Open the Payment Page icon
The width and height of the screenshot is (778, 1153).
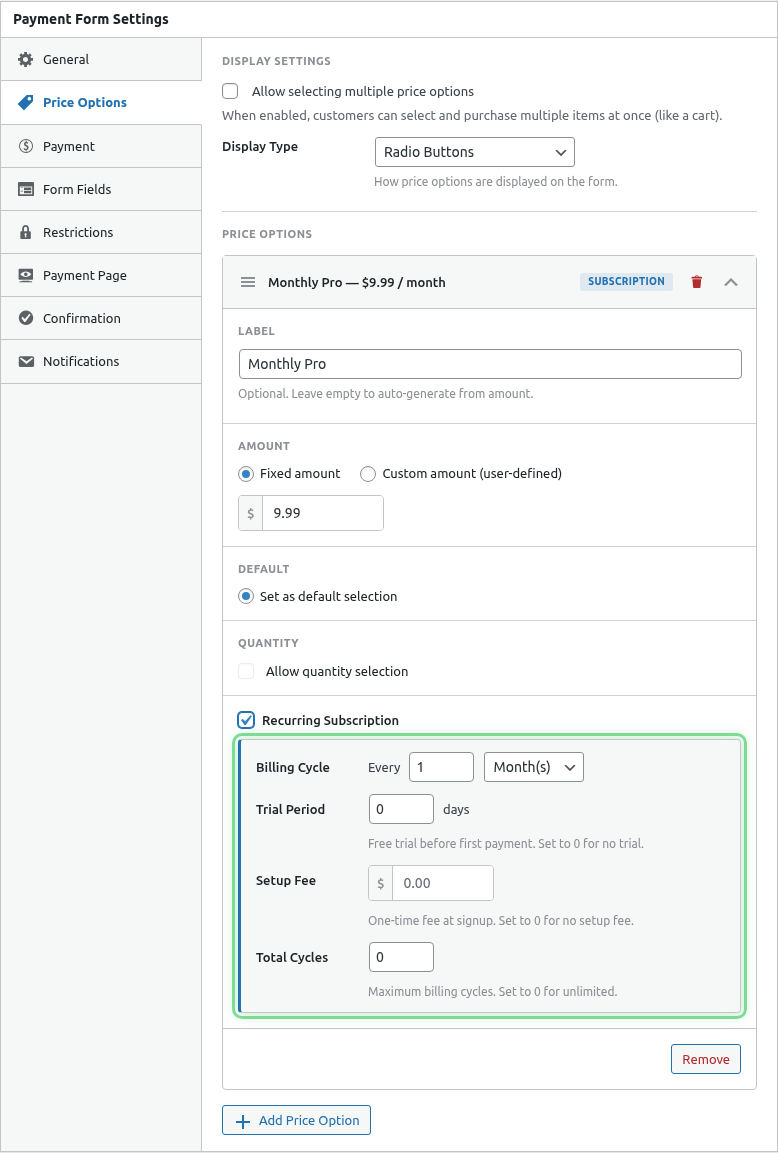(x=24, y=275)
